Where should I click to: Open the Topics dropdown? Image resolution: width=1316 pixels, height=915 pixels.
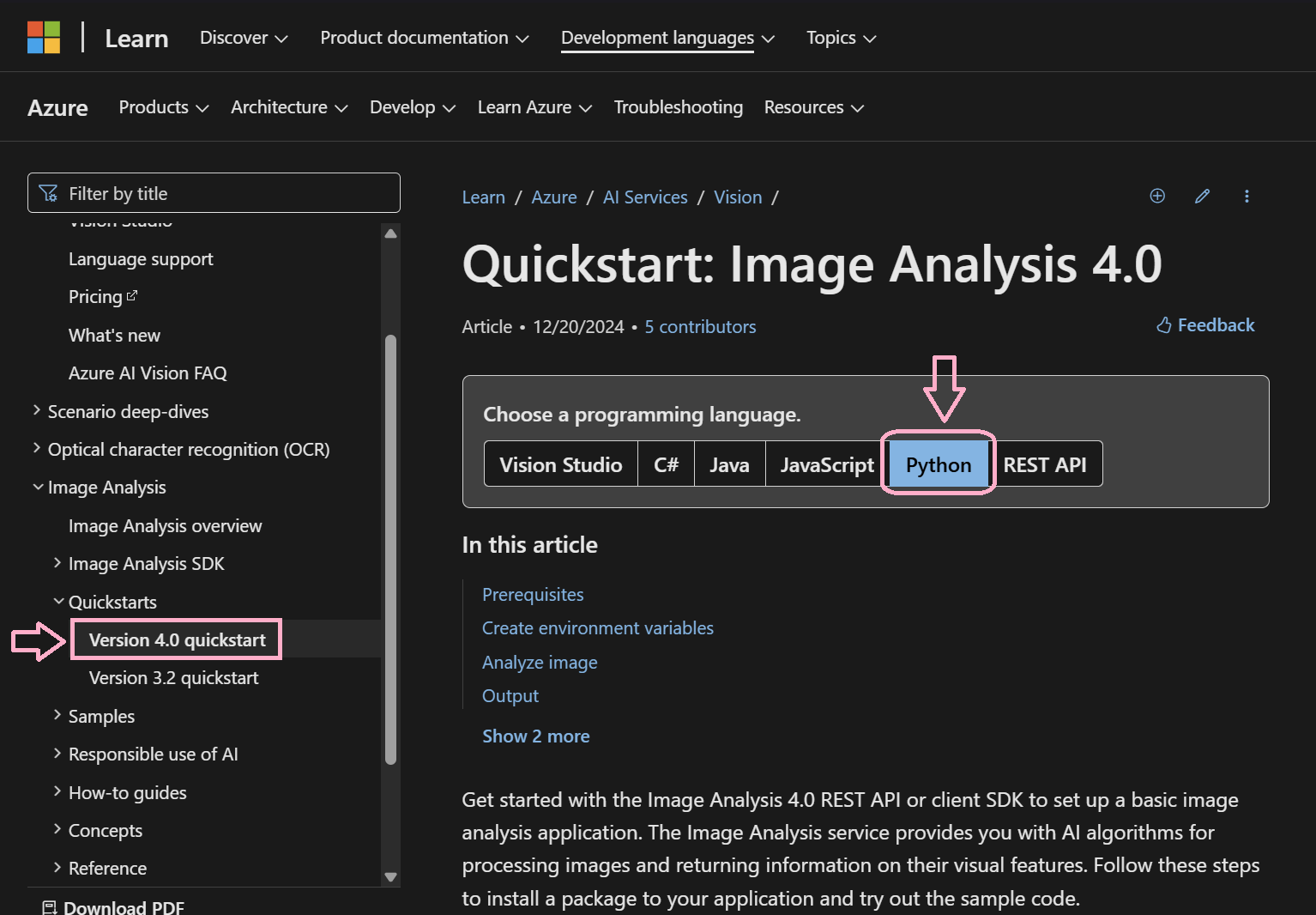tap(841, 38)
